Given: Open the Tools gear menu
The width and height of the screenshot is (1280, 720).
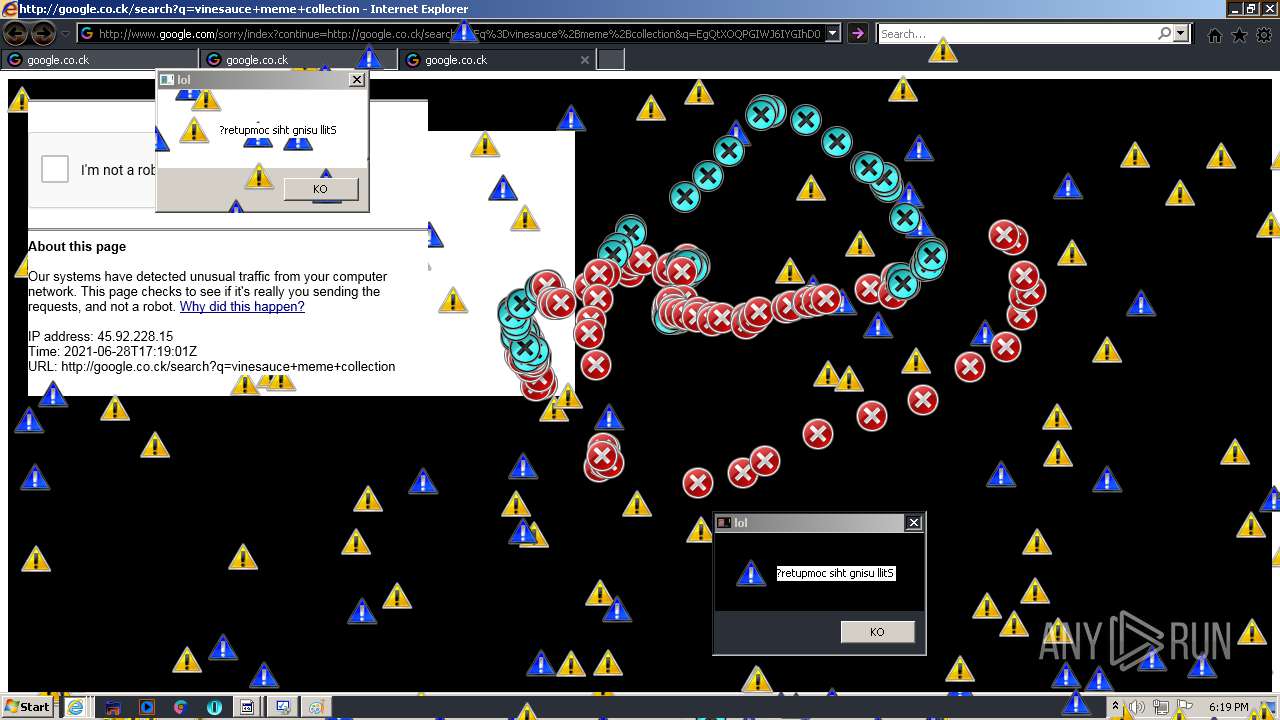Looking at the screenshot, I should [1264, 35].
